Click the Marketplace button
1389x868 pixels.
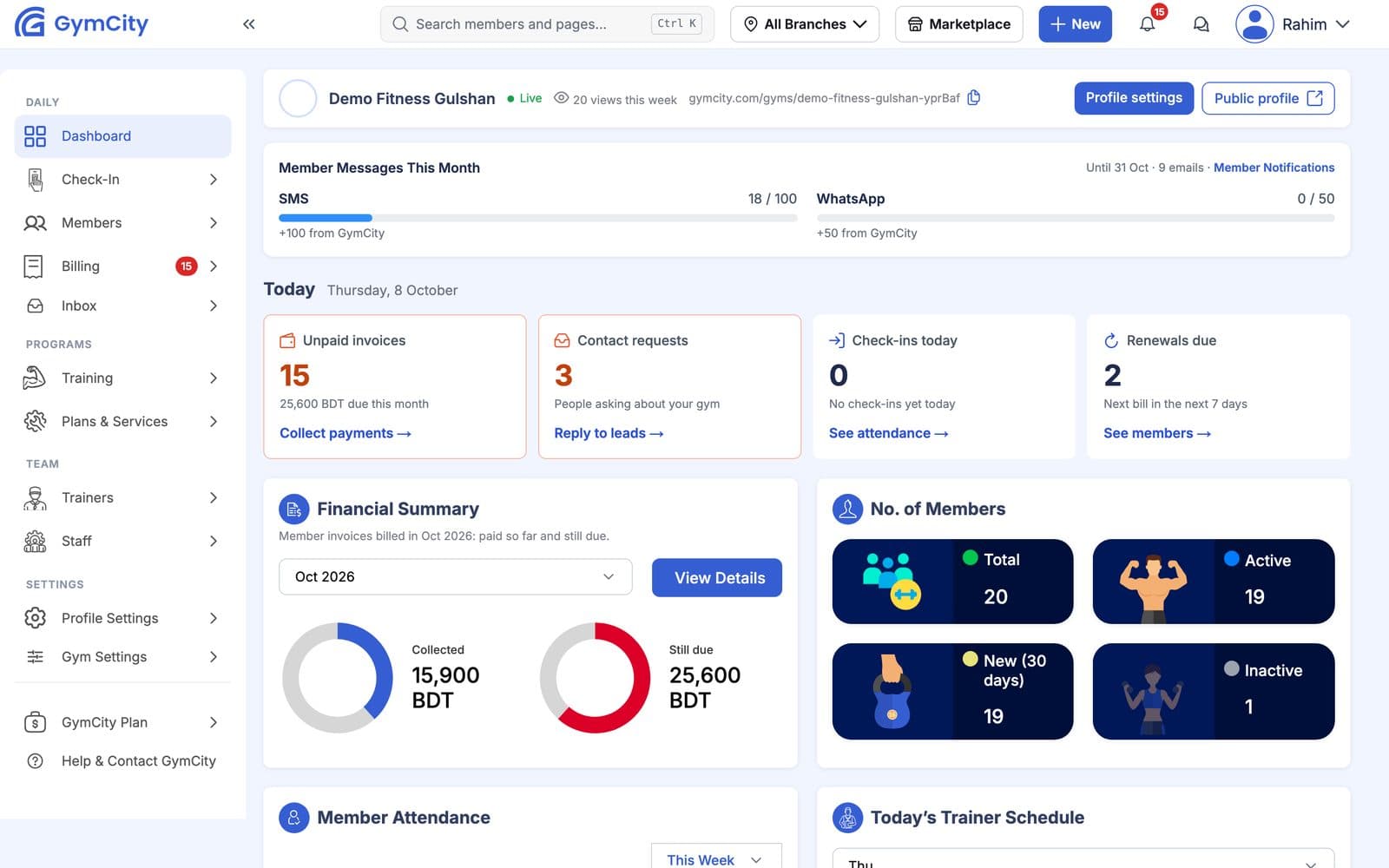click(x=959, y=24)
